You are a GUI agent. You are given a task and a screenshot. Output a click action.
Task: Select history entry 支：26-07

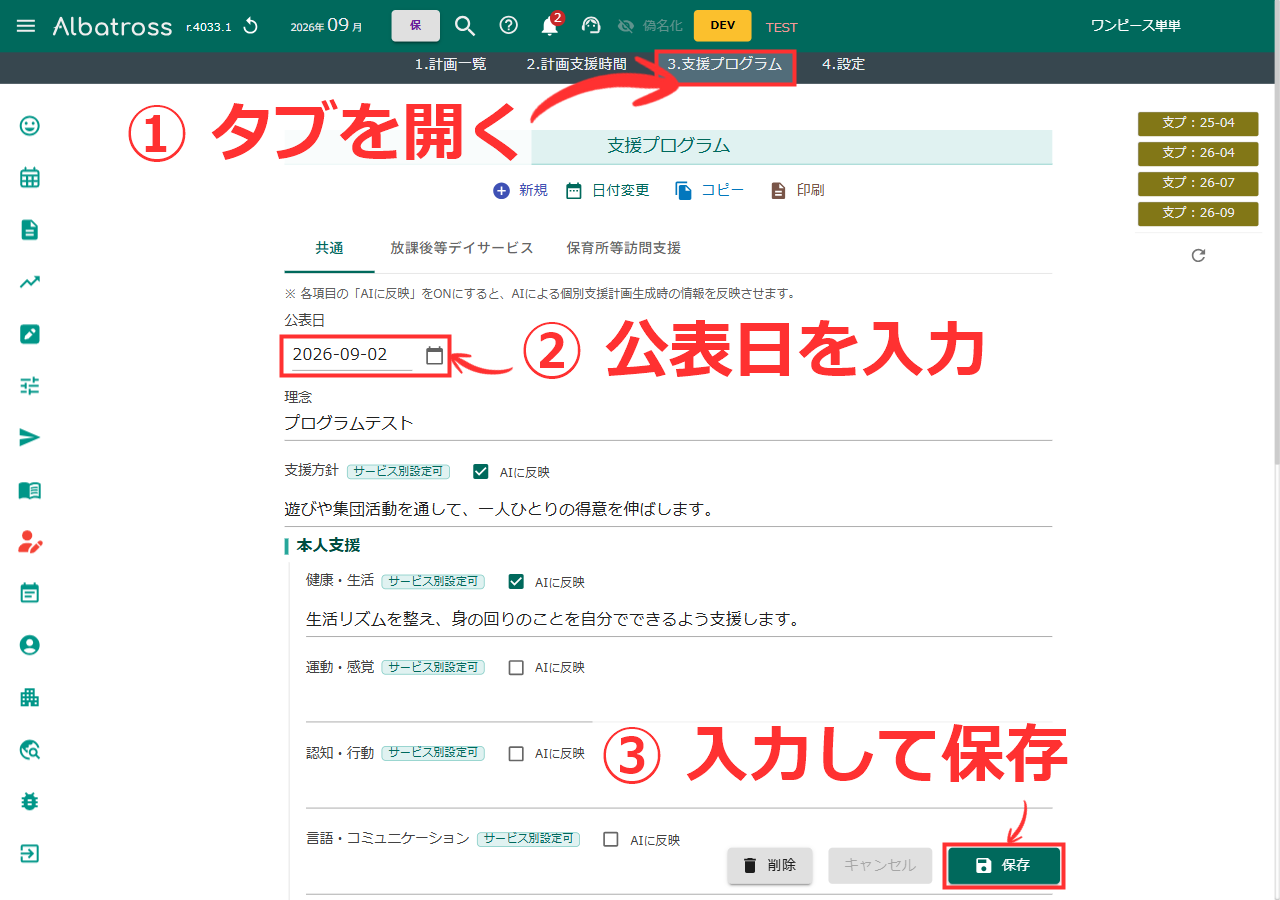tap(1198, 183)
